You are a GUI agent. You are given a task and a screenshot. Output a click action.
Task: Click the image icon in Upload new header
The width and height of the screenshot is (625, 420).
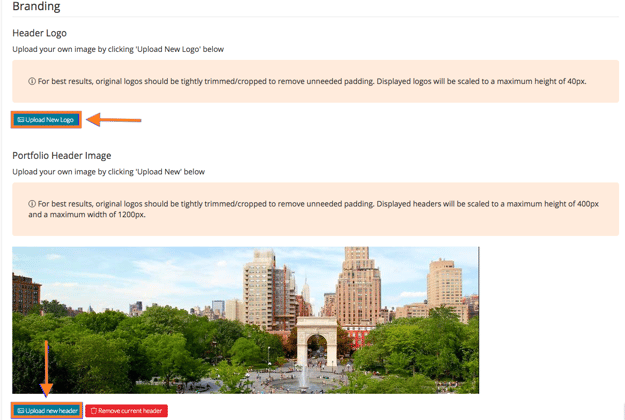pyautogui.click(x=21, y=411)
